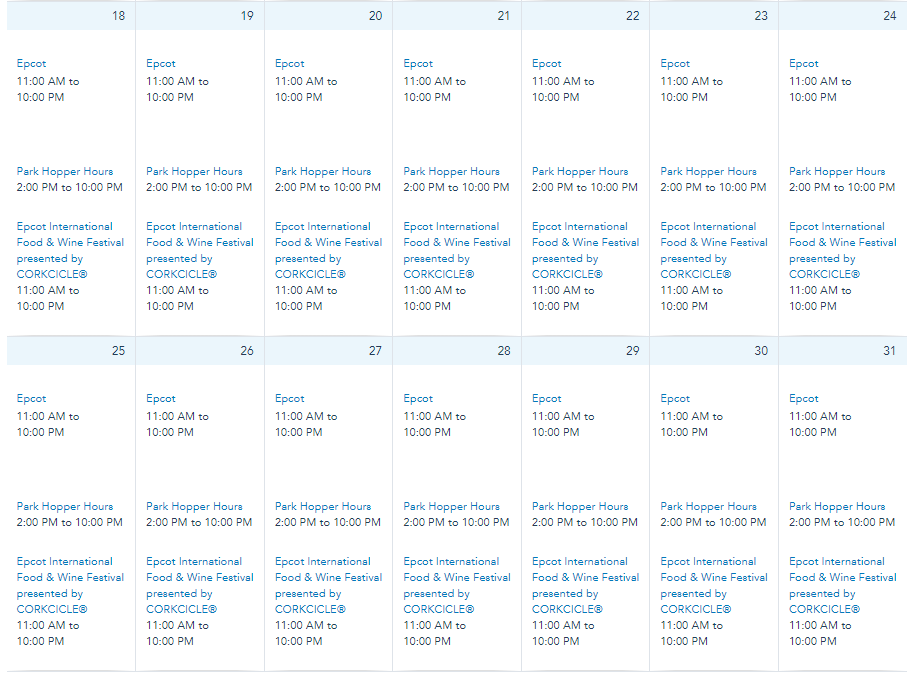Select the Epcot link on day 27
Viewport: 919px width, 695px height.
[290, 398]
